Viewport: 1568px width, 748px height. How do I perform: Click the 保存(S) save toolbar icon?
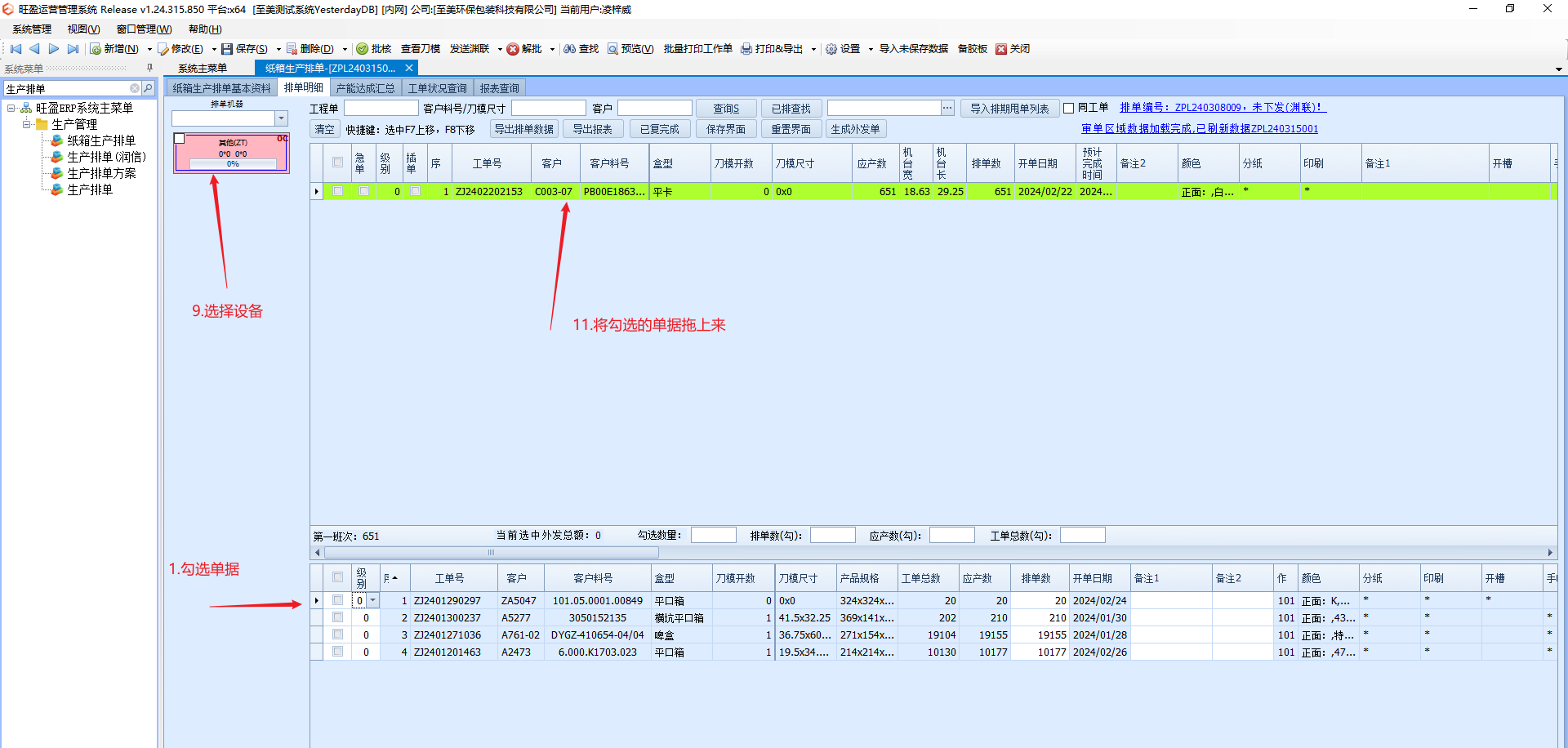[x=227, y=49]
